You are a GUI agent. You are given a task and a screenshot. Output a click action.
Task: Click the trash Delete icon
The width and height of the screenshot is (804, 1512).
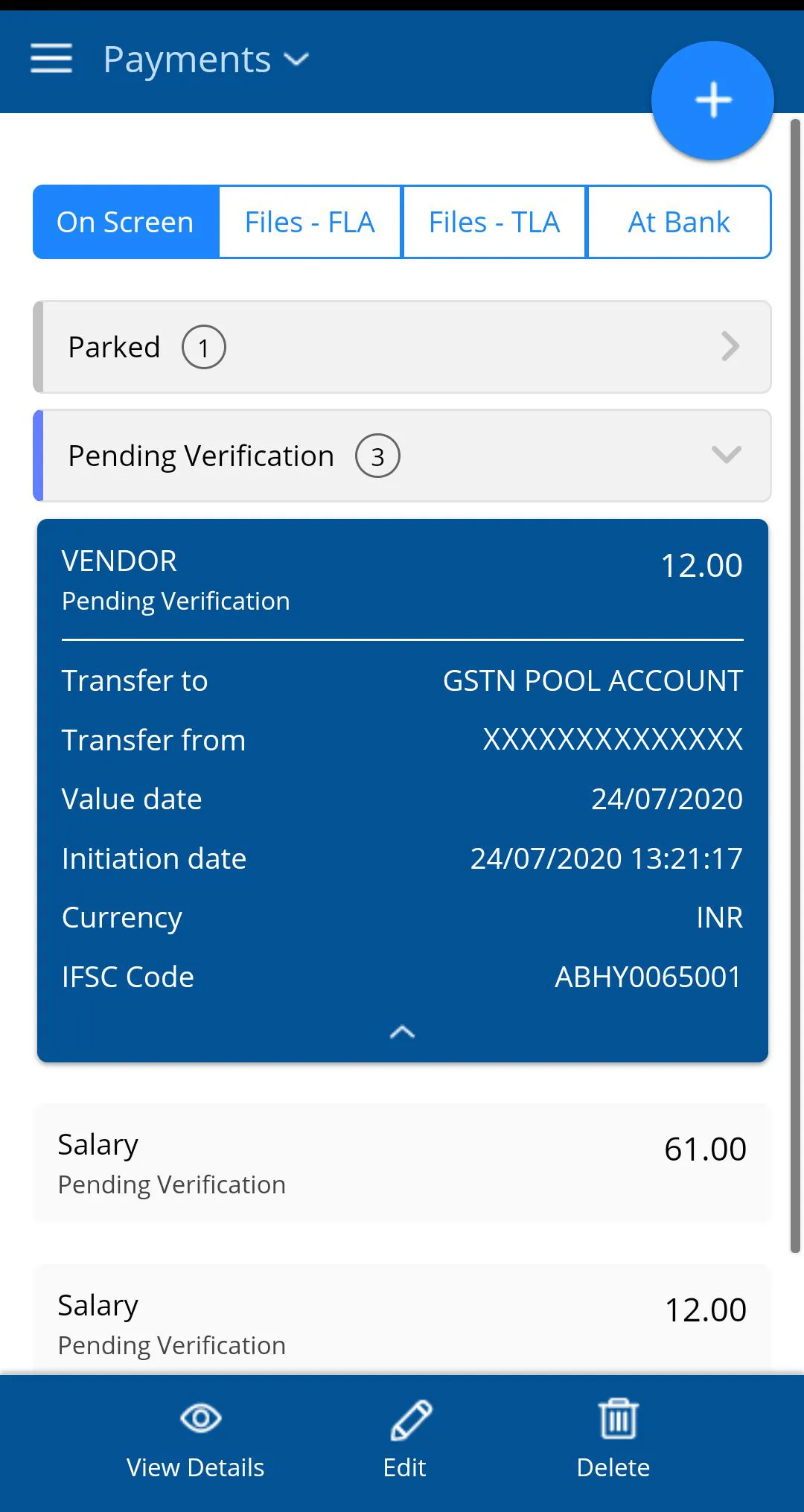click(x=618, y=1418)
